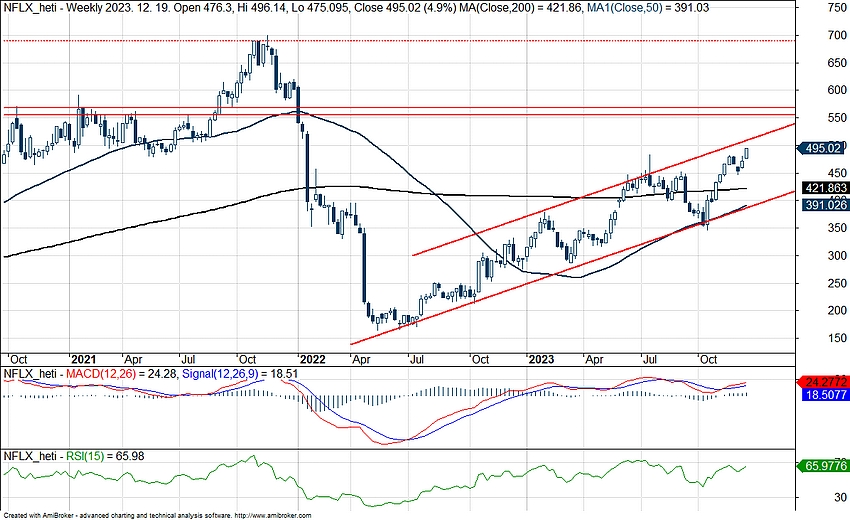Click the 2021 year label on time axis
Image resolution: width=850 pixels, height=520 pixels.
[83, 359]
